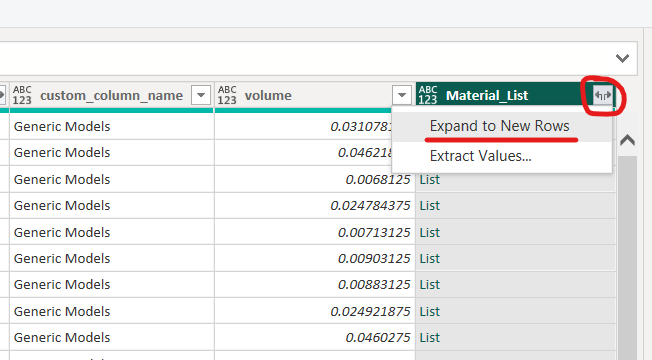
Task: Open List link in 0.0460275 row
Action: pyautogui.click(x=430, y=338)
